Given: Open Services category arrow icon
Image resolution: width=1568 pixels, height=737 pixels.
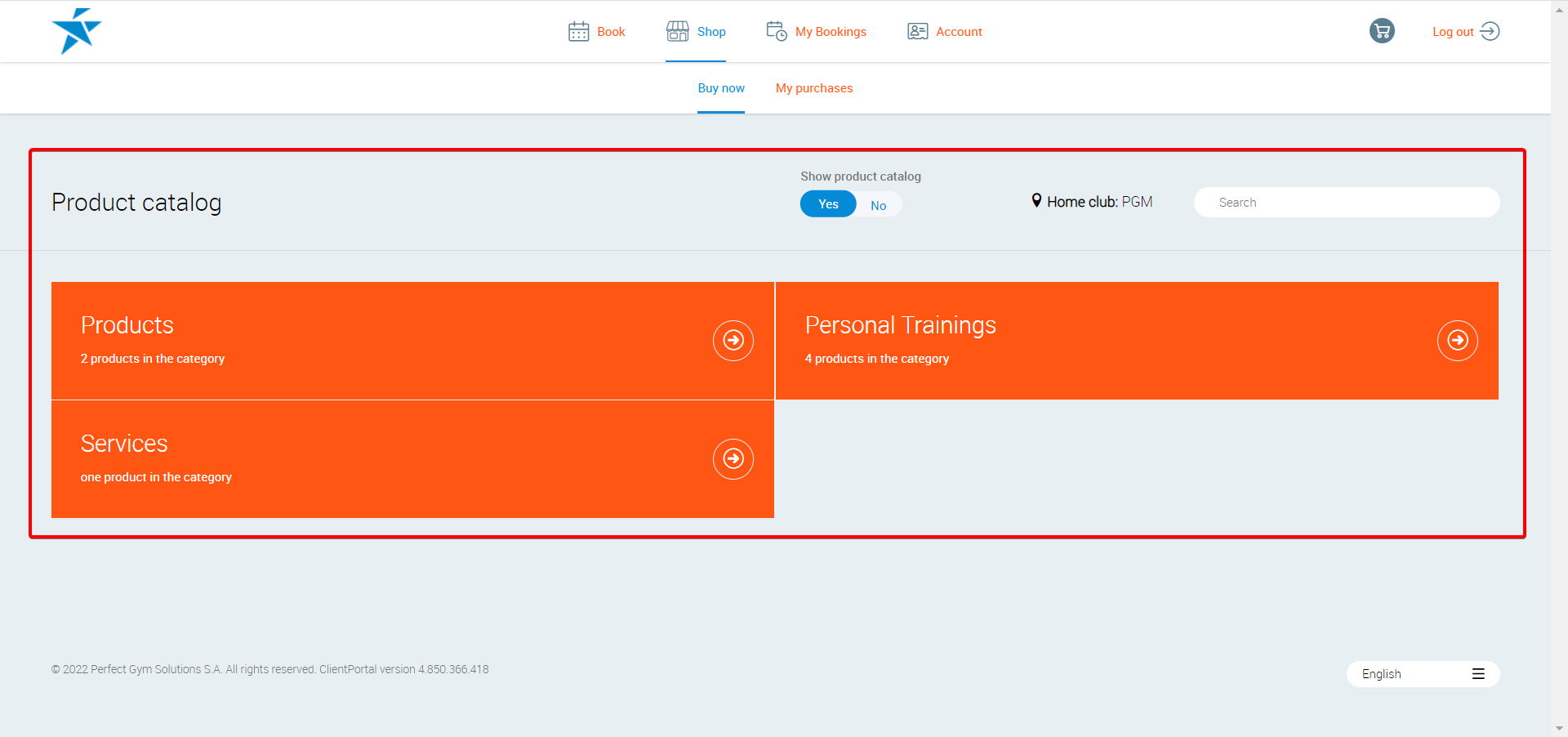Looking at the screenshot, I should (x=733, y=459).
